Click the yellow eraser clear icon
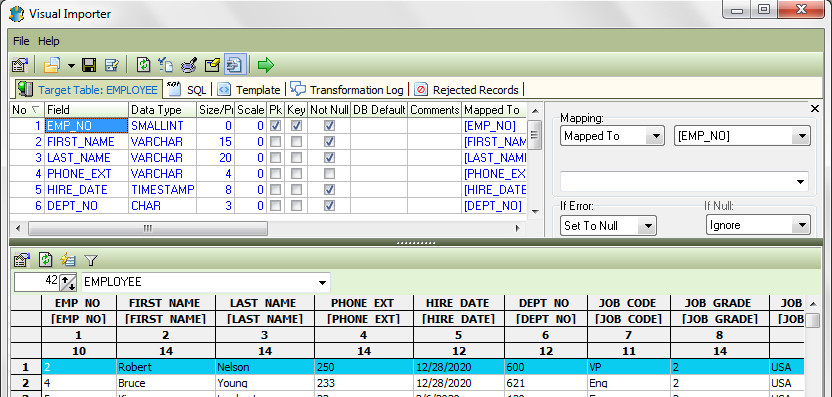The image size is (832, 397). pyautogui.click(x=212, y=65)
